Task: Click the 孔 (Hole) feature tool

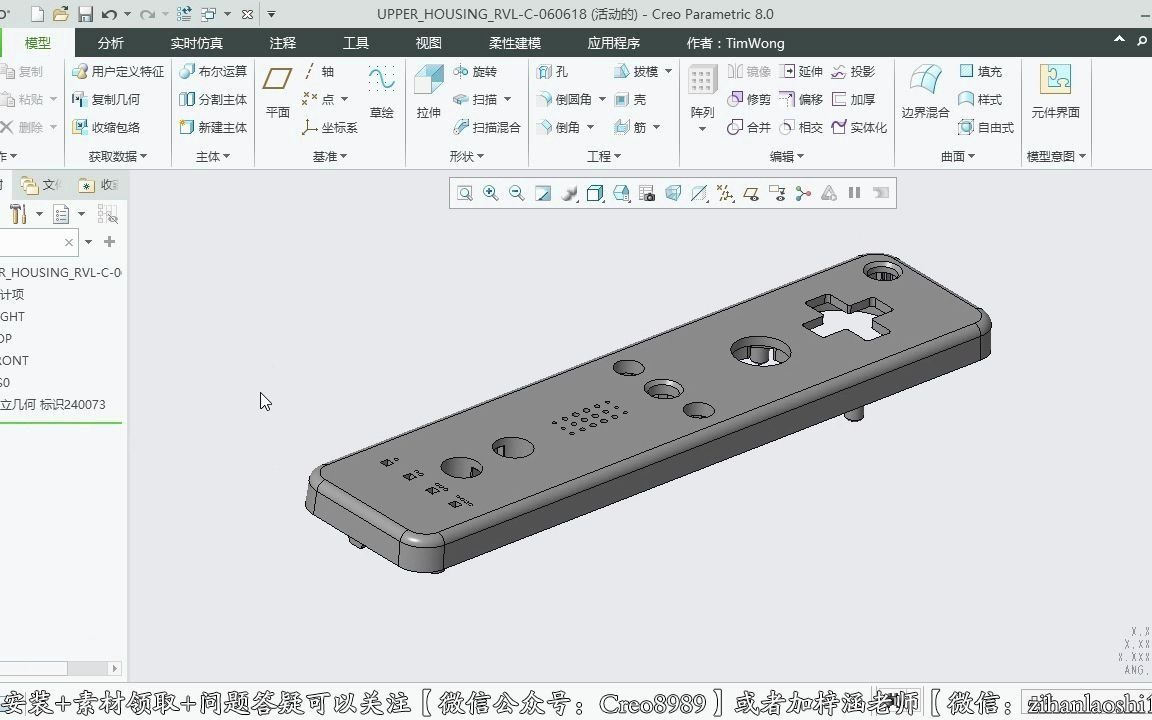Action: coord(553,72)
